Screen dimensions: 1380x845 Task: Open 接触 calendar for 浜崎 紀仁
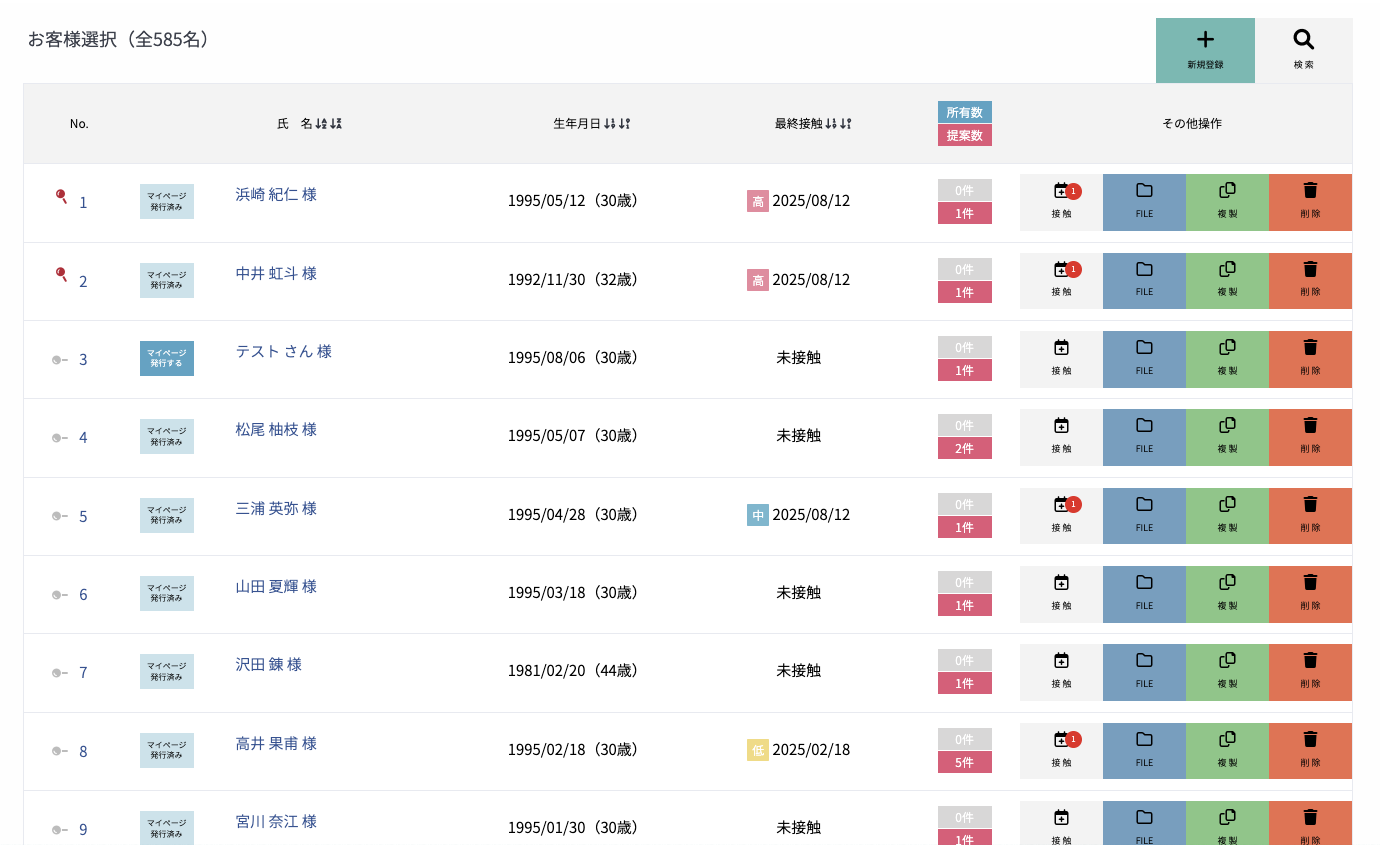(1061, 202)
